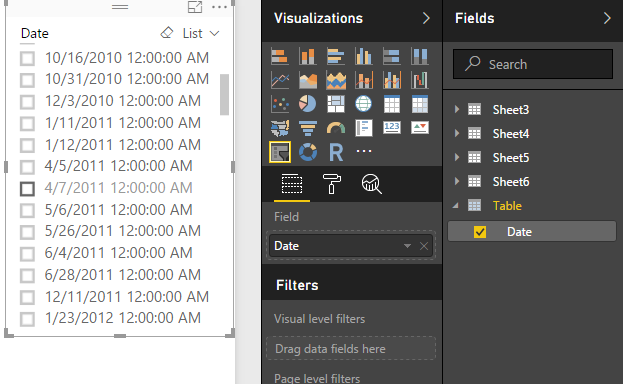Select the 100% stacked column chart visualization
Screen dimensions: 623x384
pyautogui.click(x=420, y=56)
